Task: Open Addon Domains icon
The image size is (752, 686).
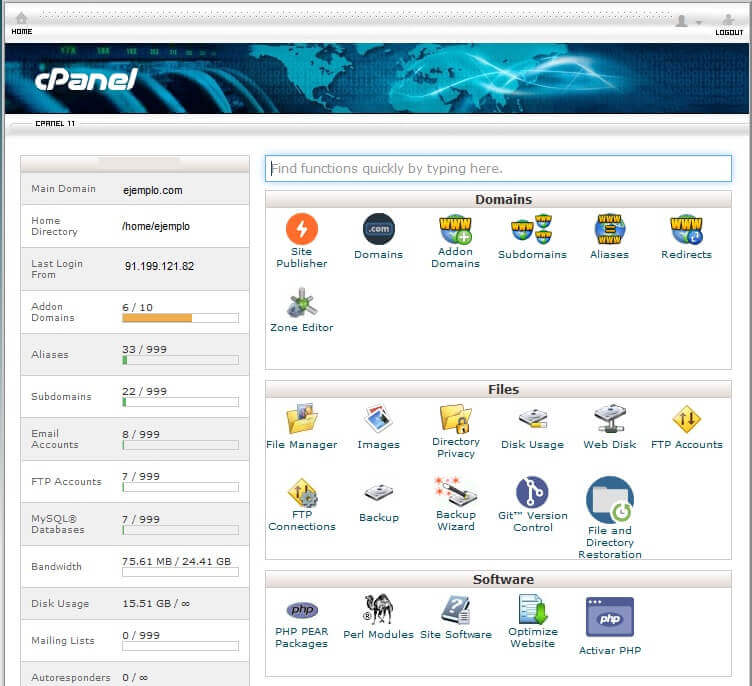Action: [455, 229]
